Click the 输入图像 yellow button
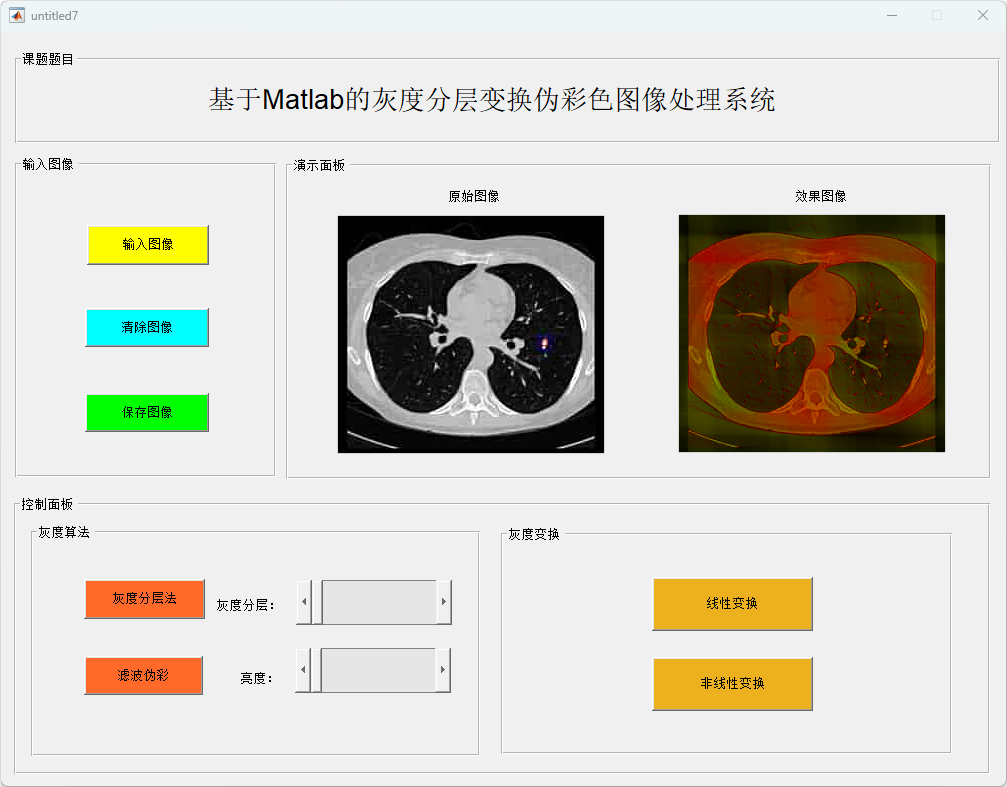Screen dimensions: 1007x787 148,245
